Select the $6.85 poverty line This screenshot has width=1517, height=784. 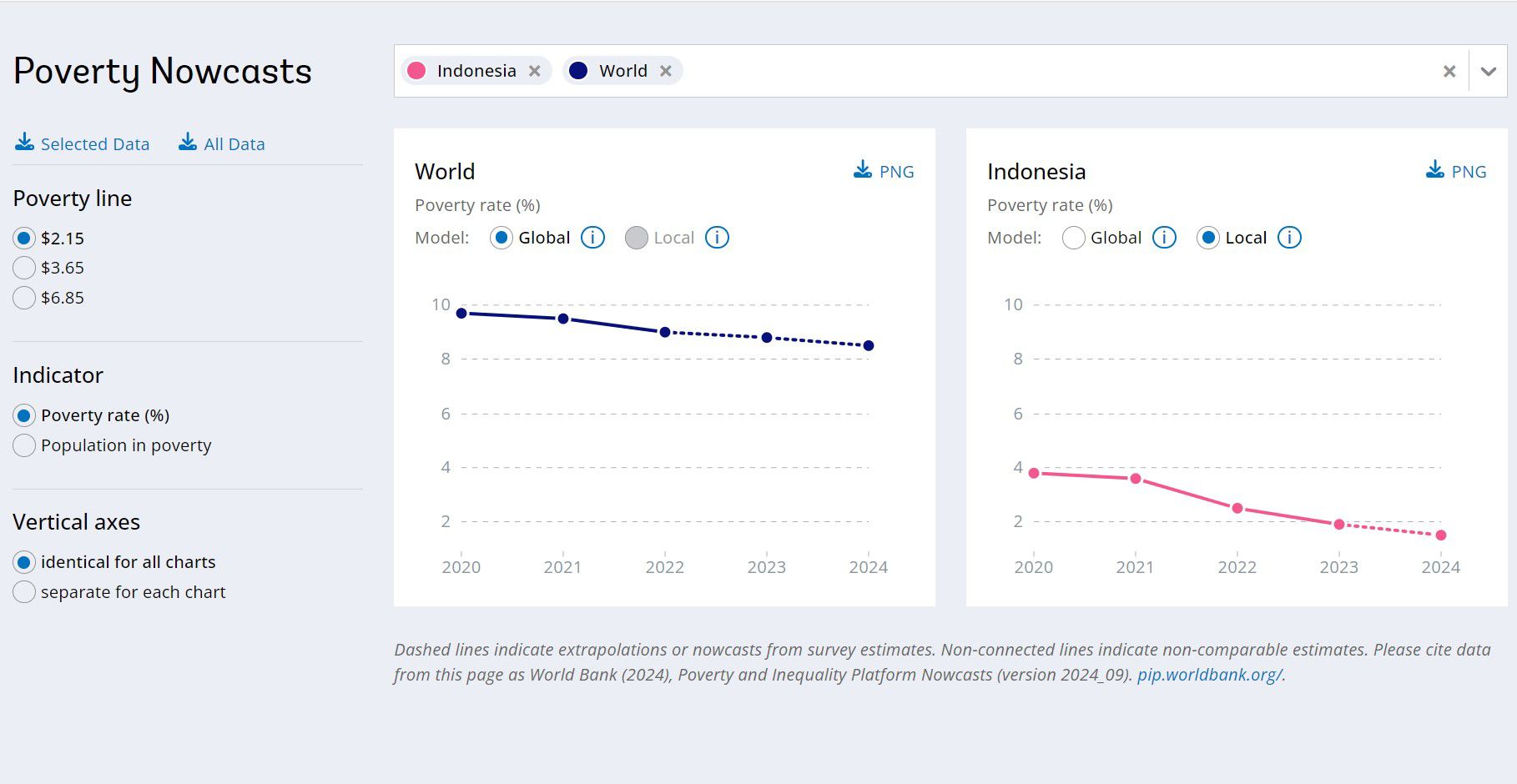pyautogui.click(x=24, y=297)
